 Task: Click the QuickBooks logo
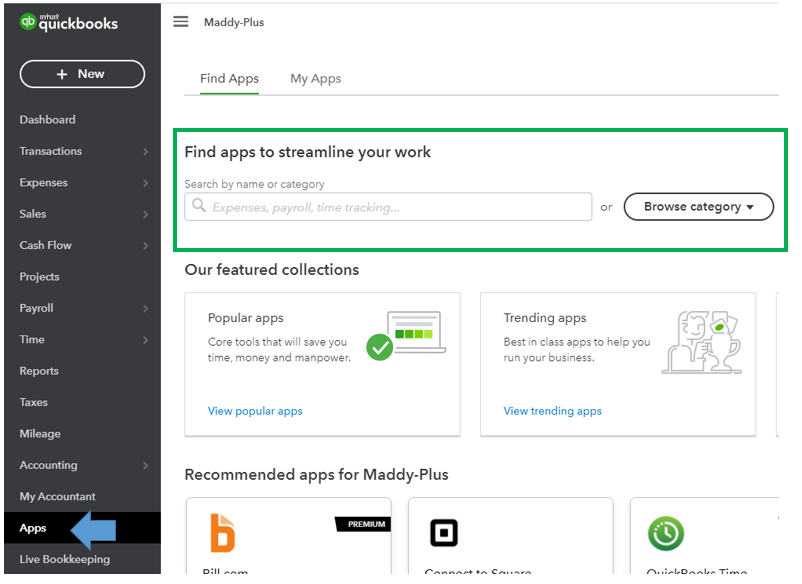tap(69, 23)
